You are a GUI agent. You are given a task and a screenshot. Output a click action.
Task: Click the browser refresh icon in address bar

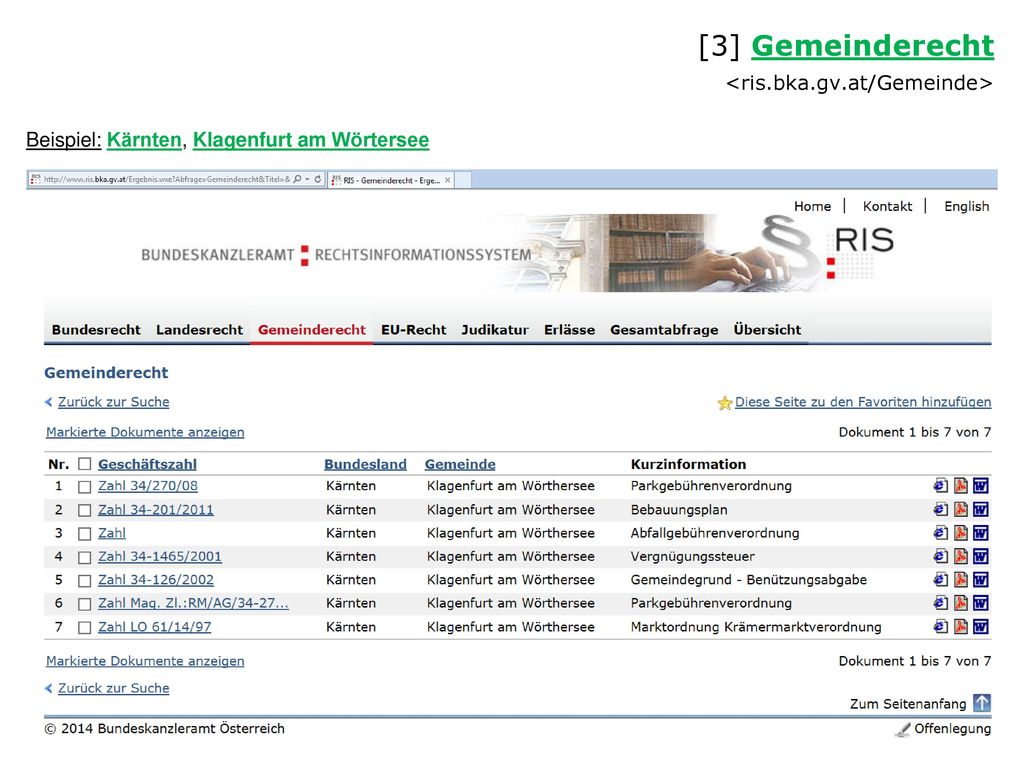click(x=318, y=179)
